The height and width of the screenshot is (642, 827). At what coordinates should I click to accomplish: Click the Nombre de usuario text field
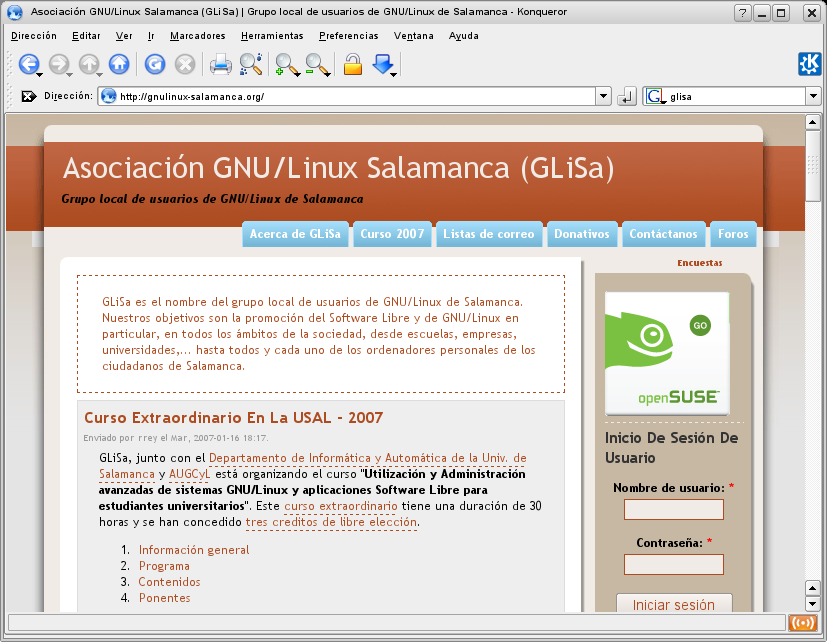tap(673, 510)
